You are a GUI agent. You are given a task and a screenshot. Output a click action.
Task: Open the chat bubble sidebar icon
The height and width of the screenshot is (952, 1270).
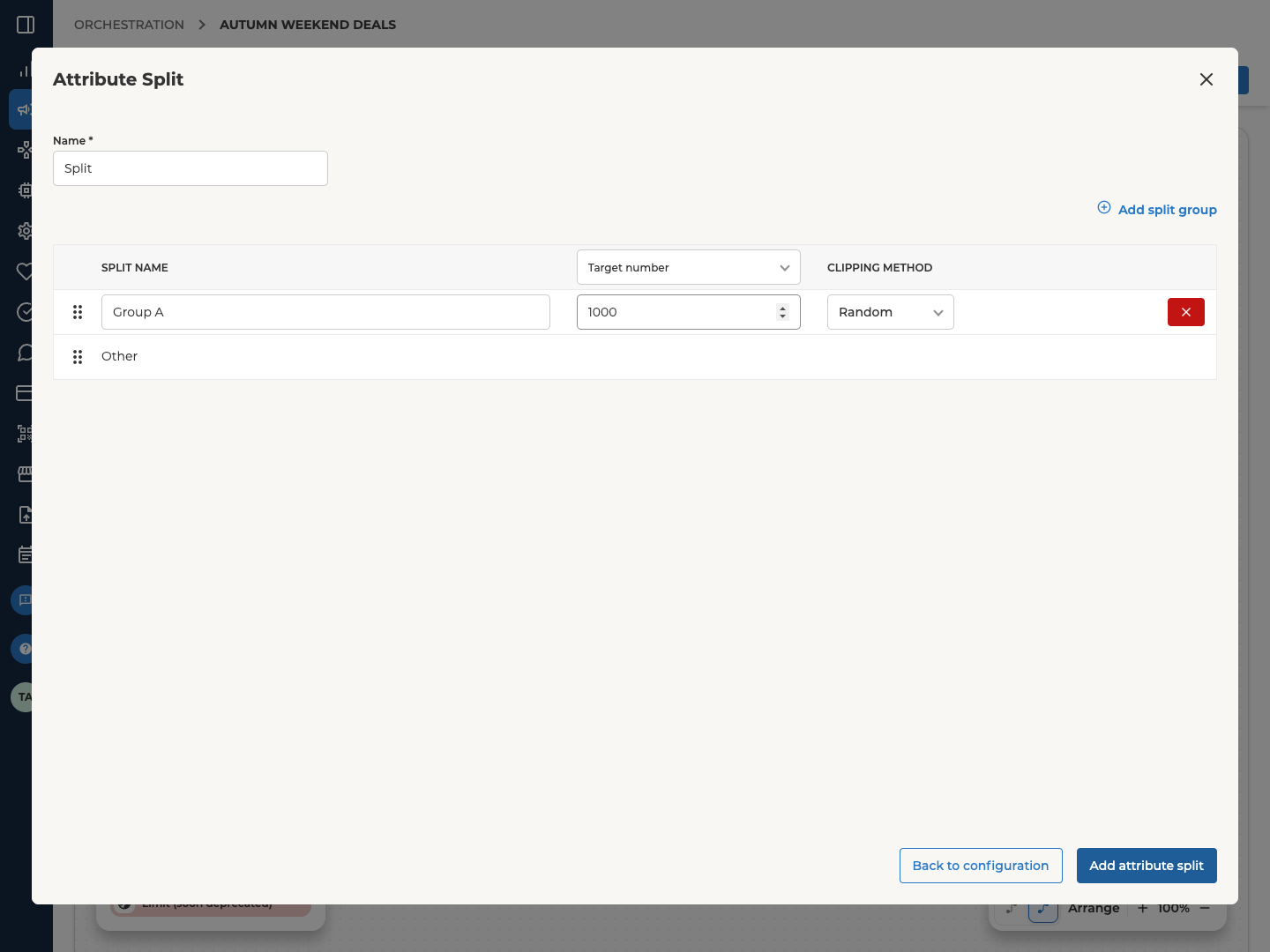click(24, 353)
